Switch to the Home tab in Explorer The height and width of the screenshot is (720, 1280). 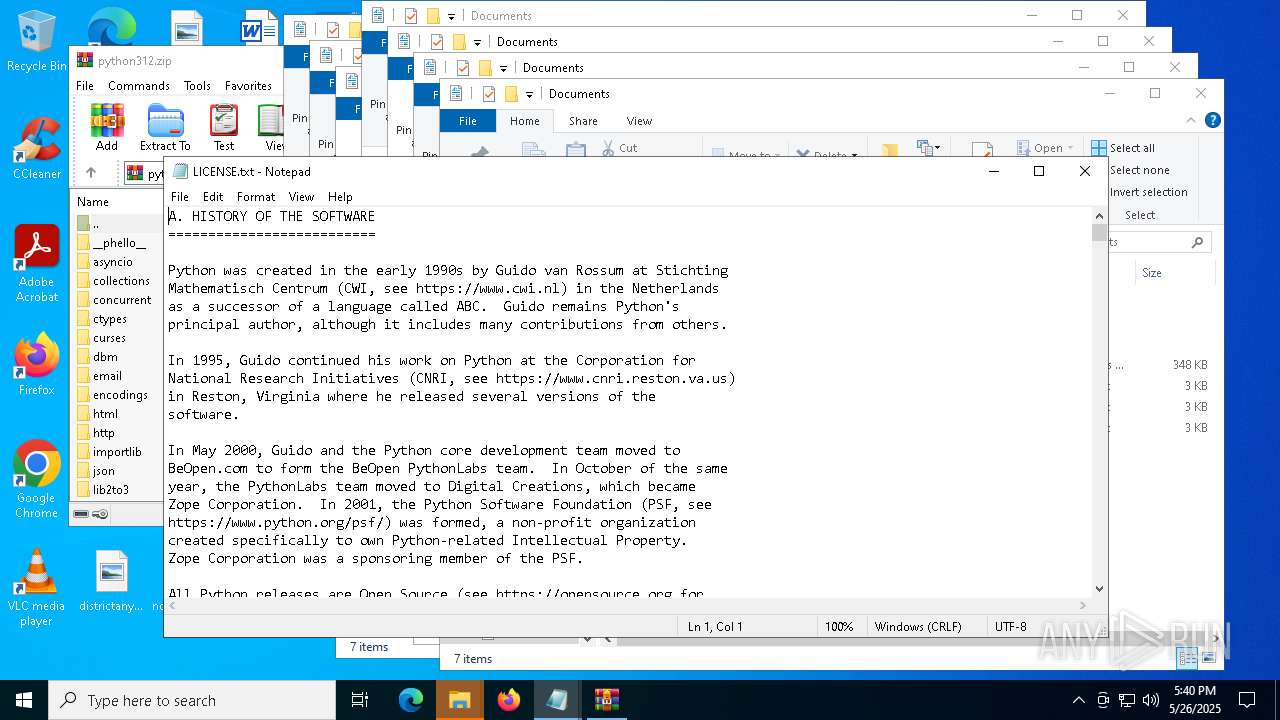(524, 121)
